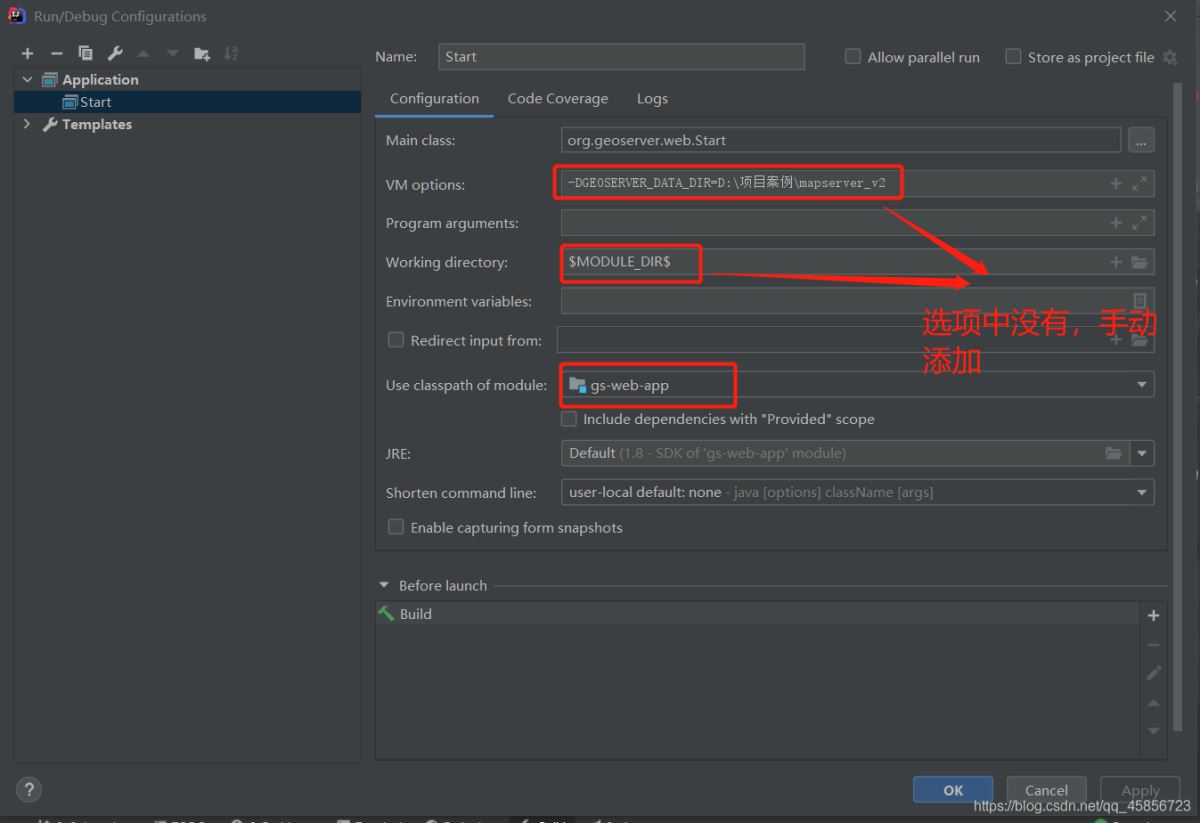The height and width of the screenshot is (823, 1200).
Task: Click the Sort configurations icon
Action: pos(231,54)
